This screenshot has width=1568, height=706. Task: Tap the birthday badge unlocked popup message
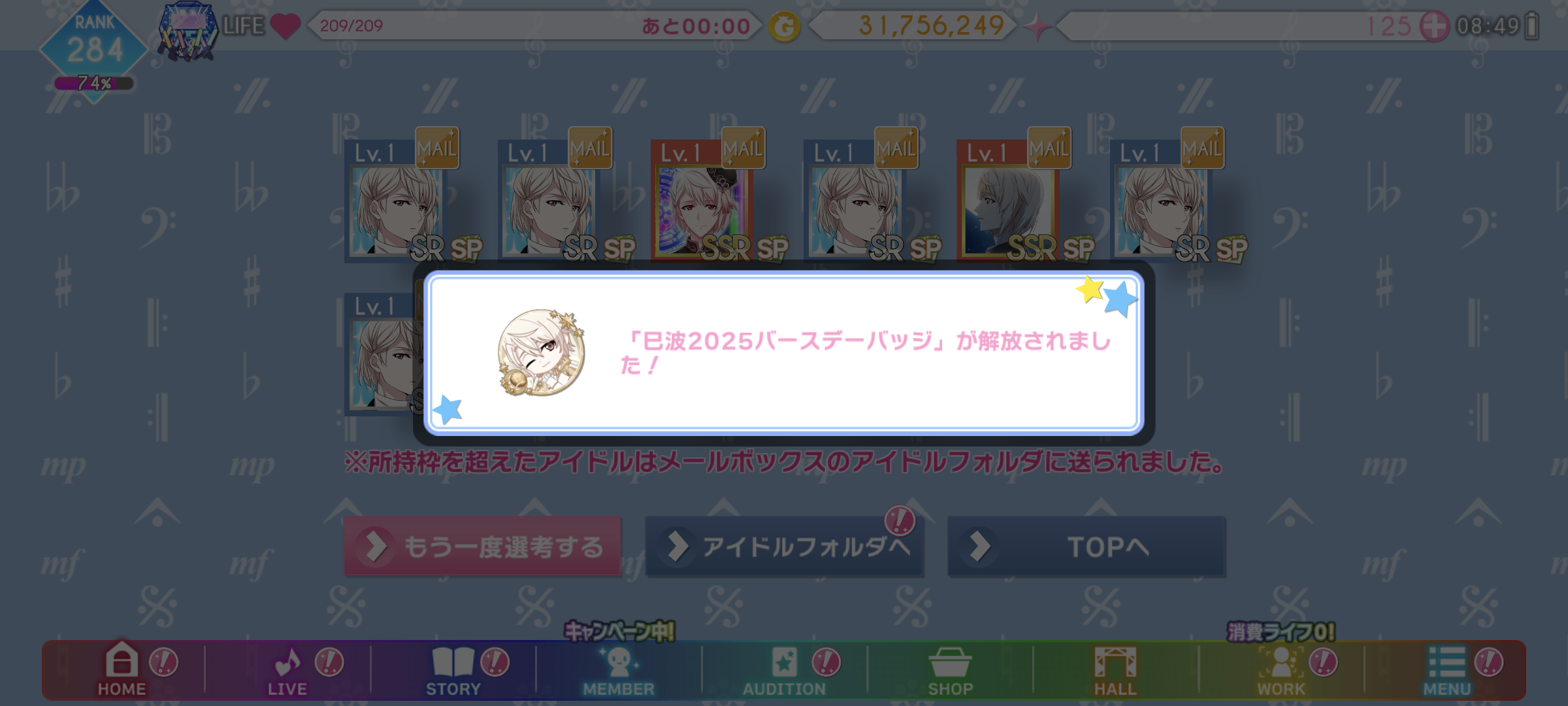[783, 353]
